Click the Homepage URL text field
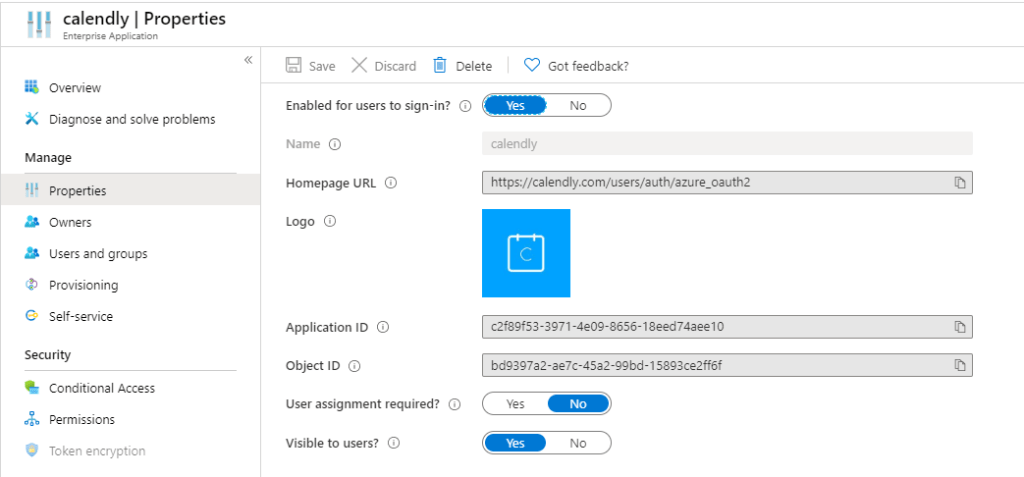The image size is (1024, 477). click(x=715, y=183)
